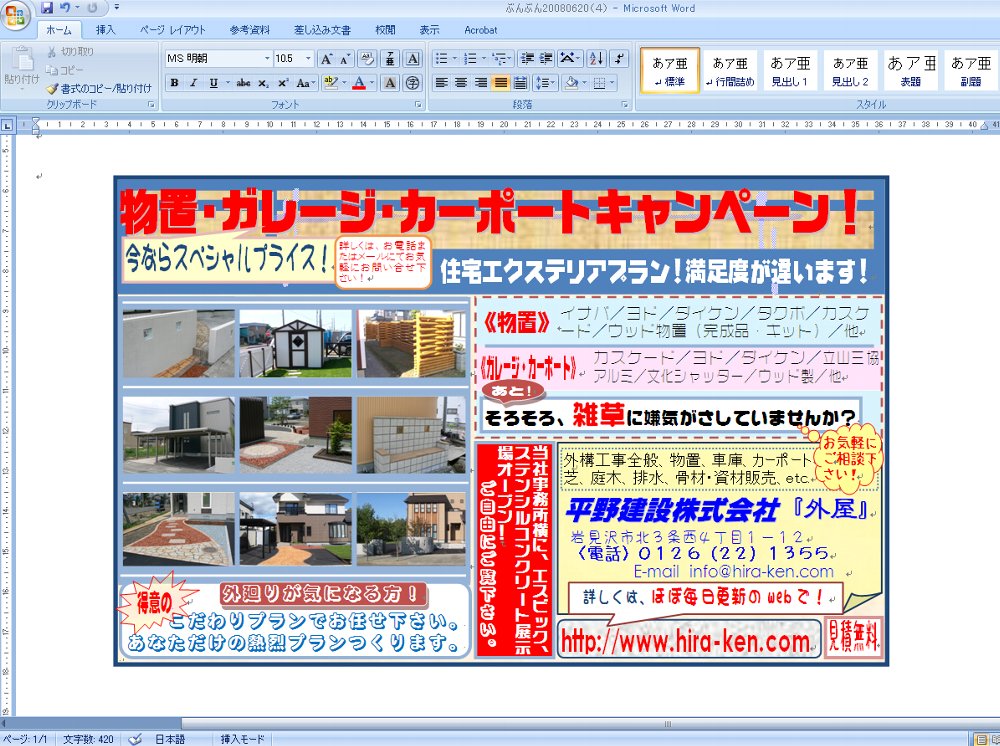1000x746 pixels.
Task: Switch to the ページ レイアウト tab
Action: click(x=173, y=30)
